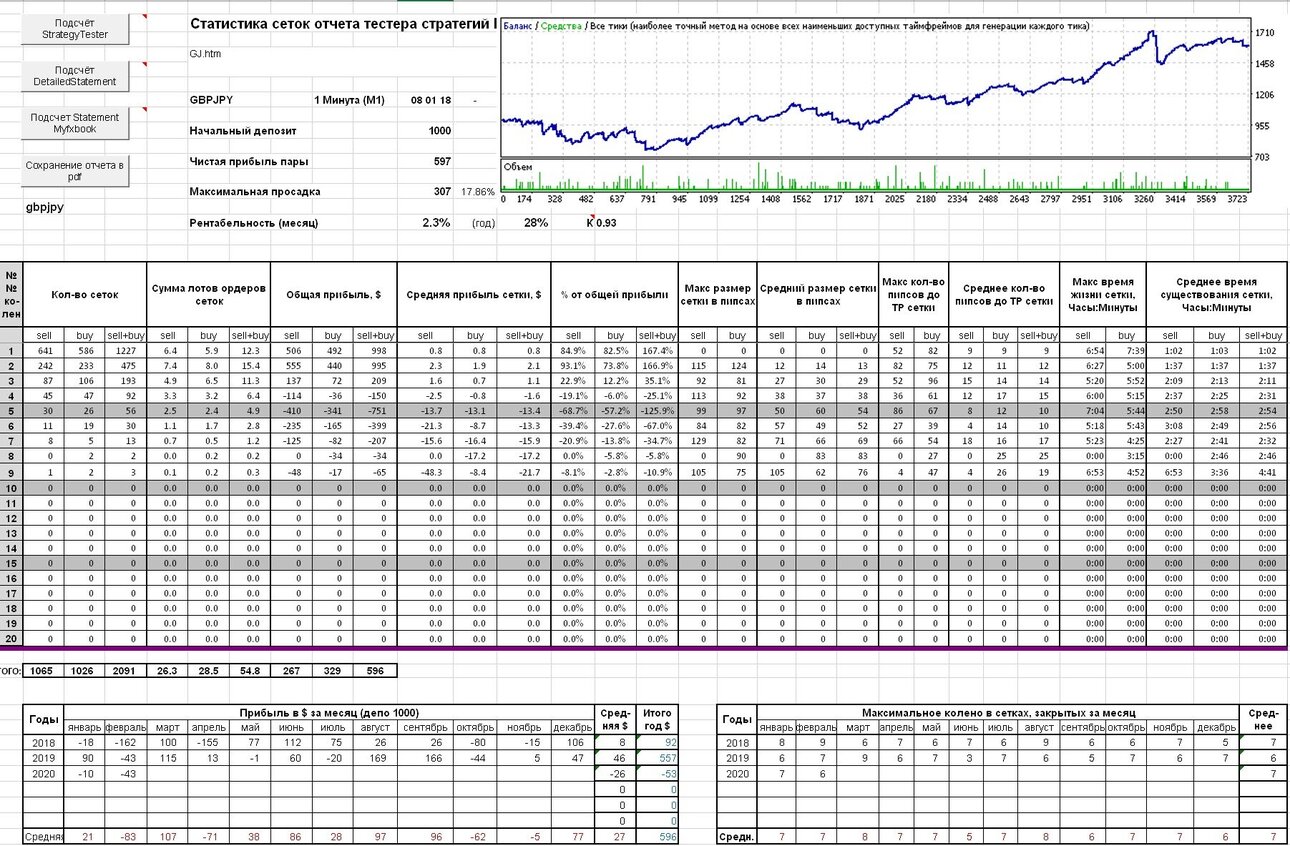Select the Кол-во сеток column header
The height and width of the screenshot is (846, 1290).
[x=85, y=295]
